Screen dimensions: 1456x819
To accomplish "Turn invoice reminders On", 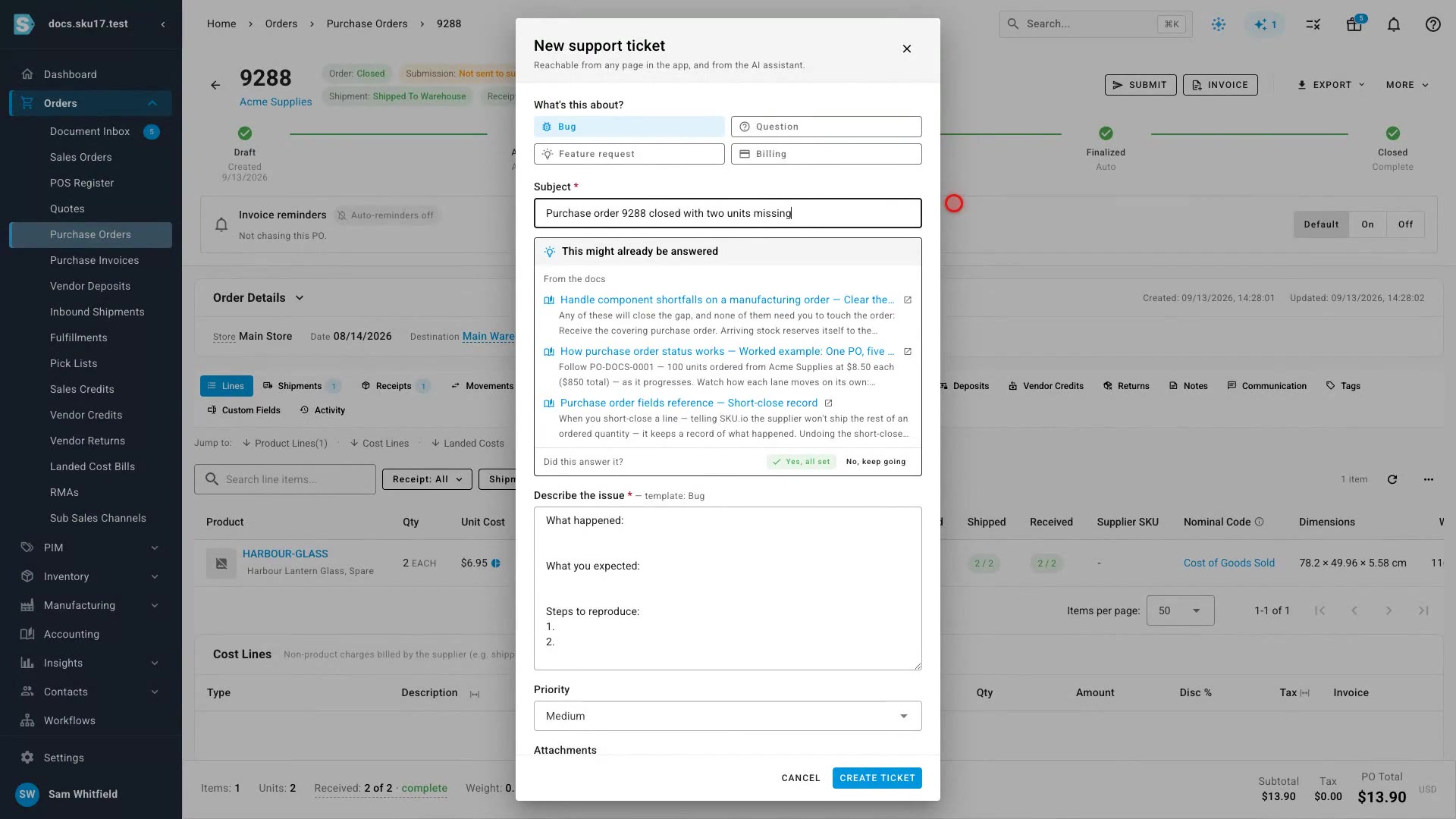I will click(1367, 224).
